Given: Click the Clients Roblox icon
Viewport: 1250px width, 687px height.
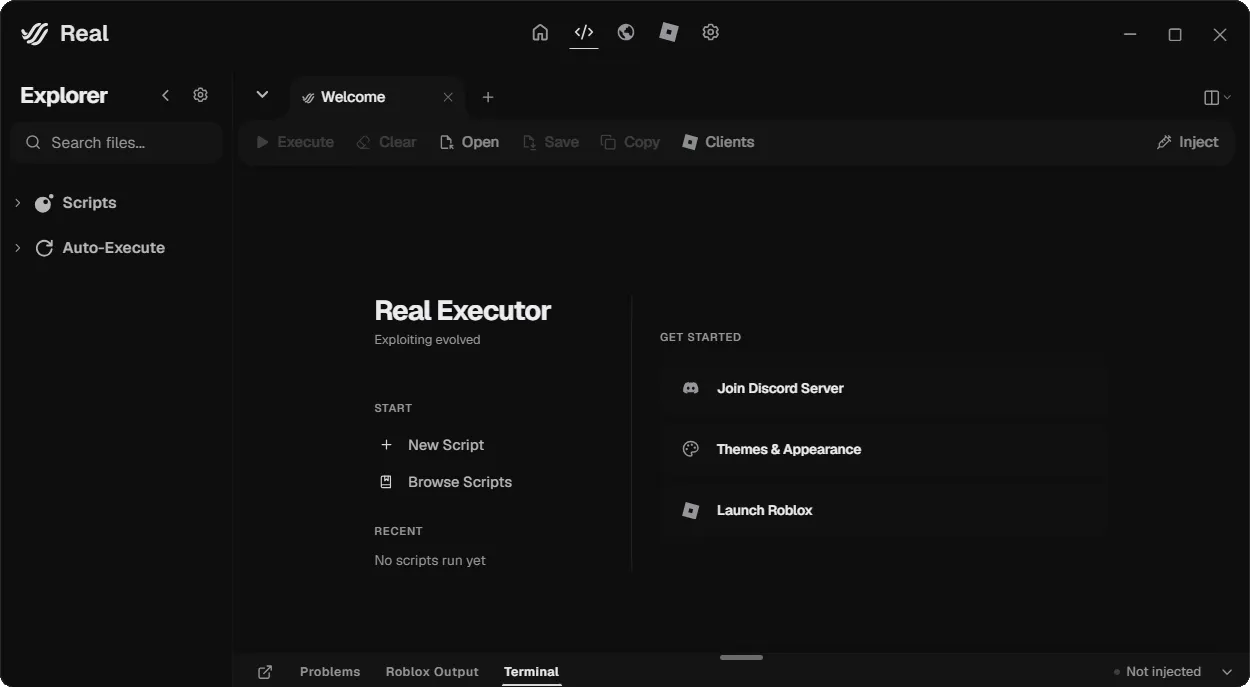Looking at the screenshot, I should [x=690, y=142].
